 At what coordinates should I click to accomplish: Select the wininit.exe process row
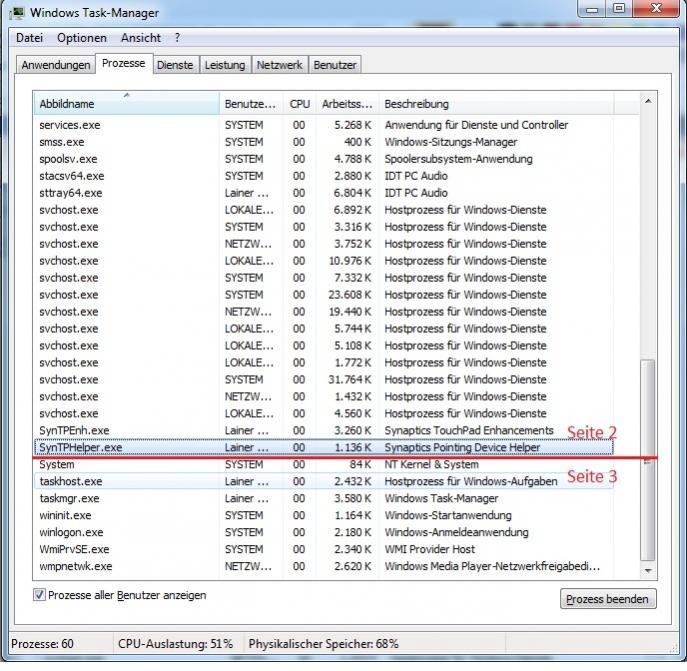click(323, 515)
